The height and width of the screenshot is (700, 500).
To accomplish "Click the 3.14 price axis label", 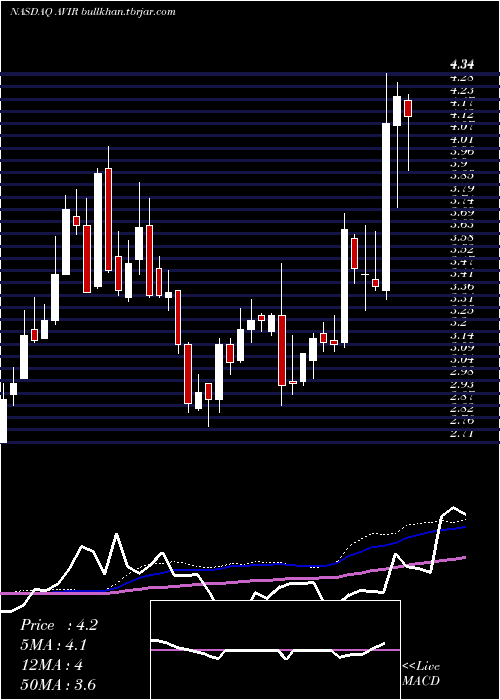I will 462,336.
